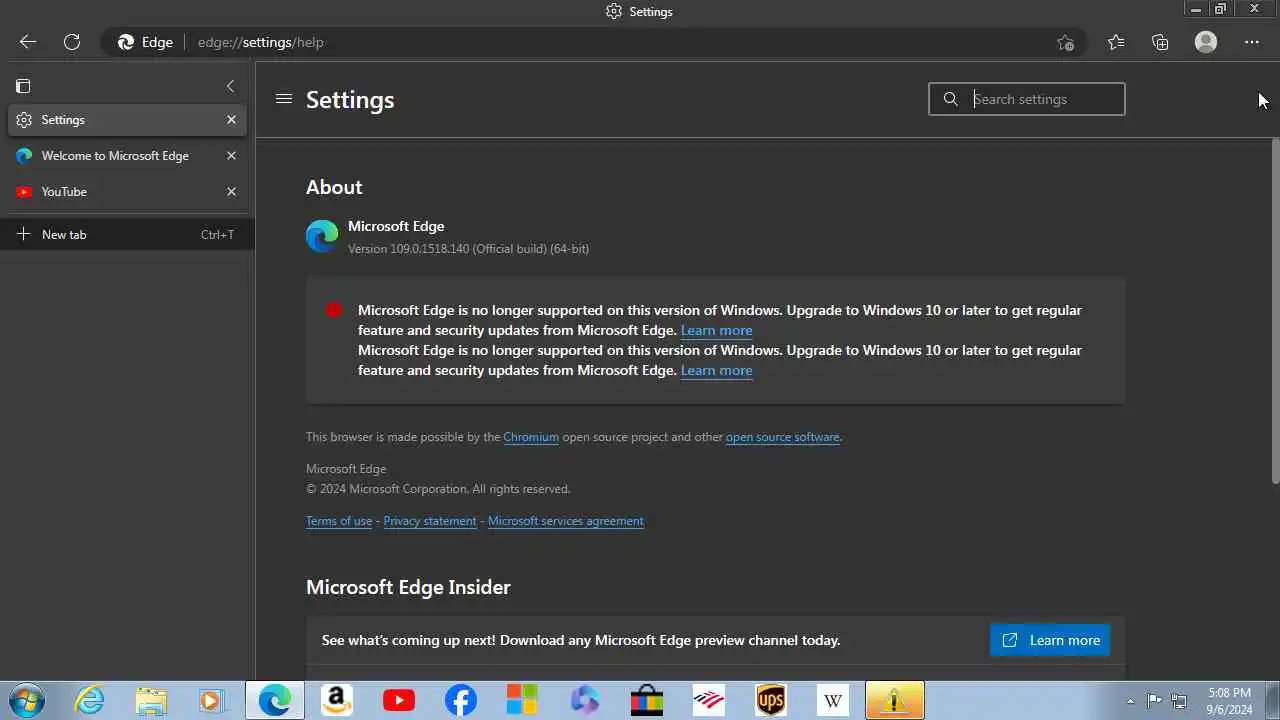Select the Edge version text
1280x720 pixels.
tap(468, 249)
